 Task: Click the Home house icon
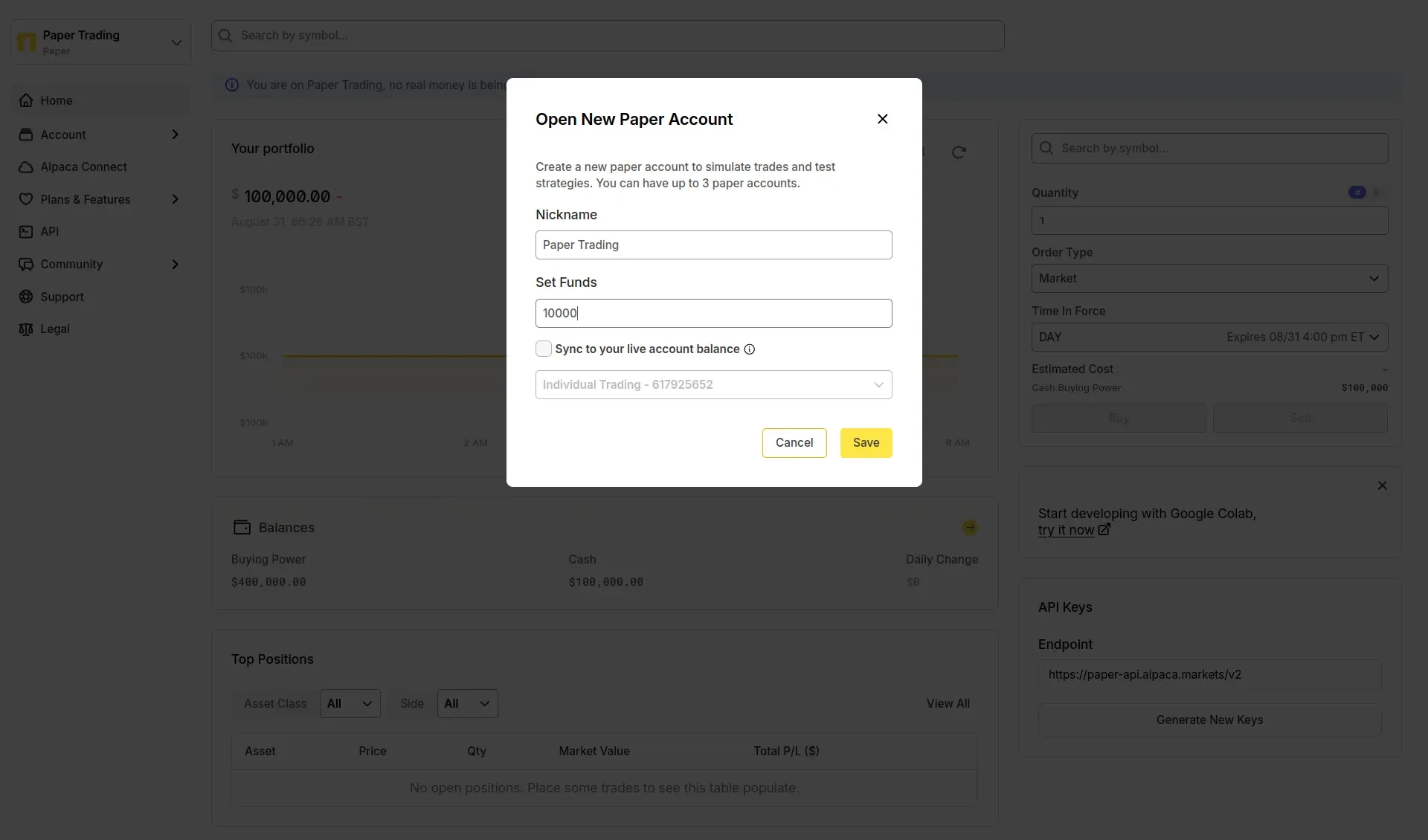pyautogui.click(x=26, y=100)
